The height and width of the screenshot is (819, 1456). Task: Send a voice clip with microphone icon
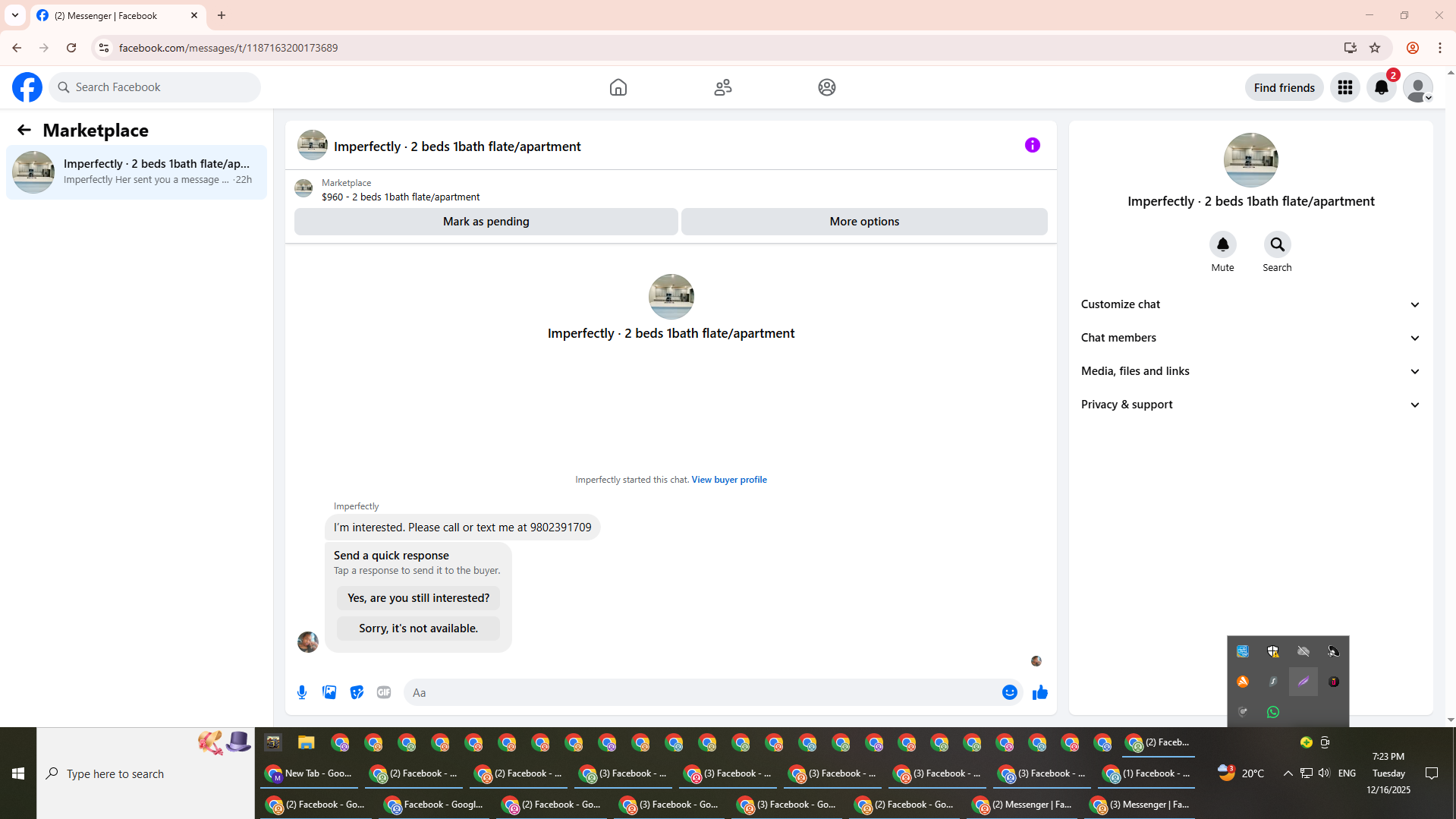point(302,692)
